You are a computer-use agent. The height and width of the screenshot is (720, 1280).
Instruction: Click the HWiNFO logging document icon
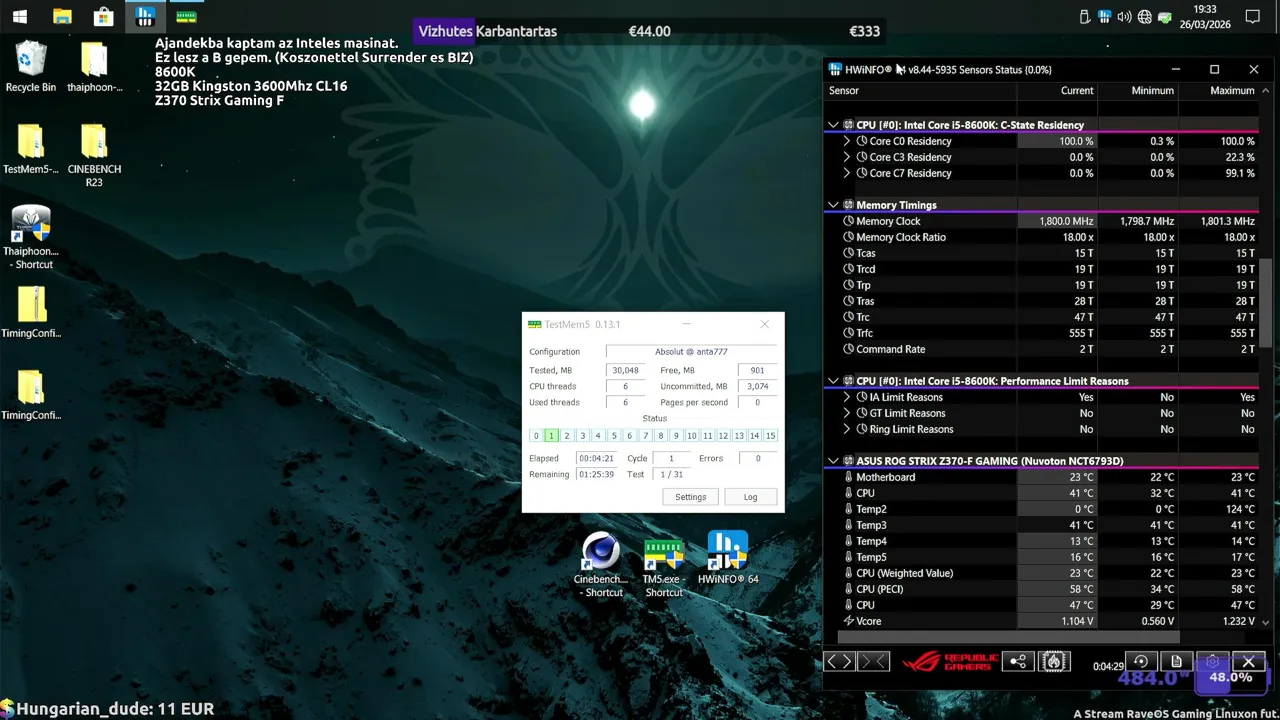click(1176, 662)
